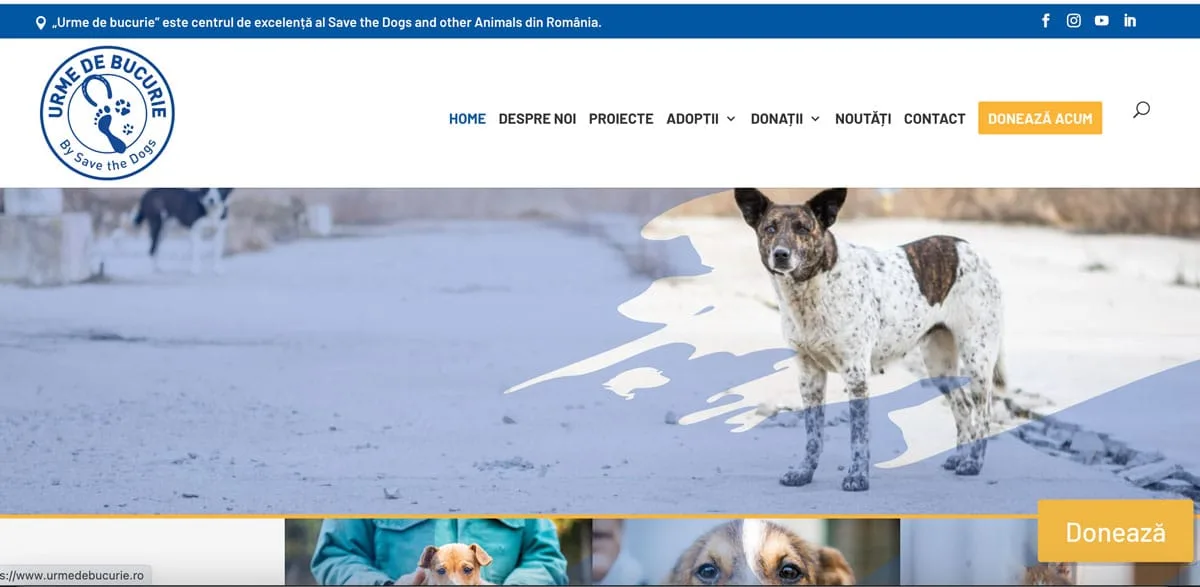Click the floating Donează button
Viewport: 1200px width, 587px height.
1115,532
